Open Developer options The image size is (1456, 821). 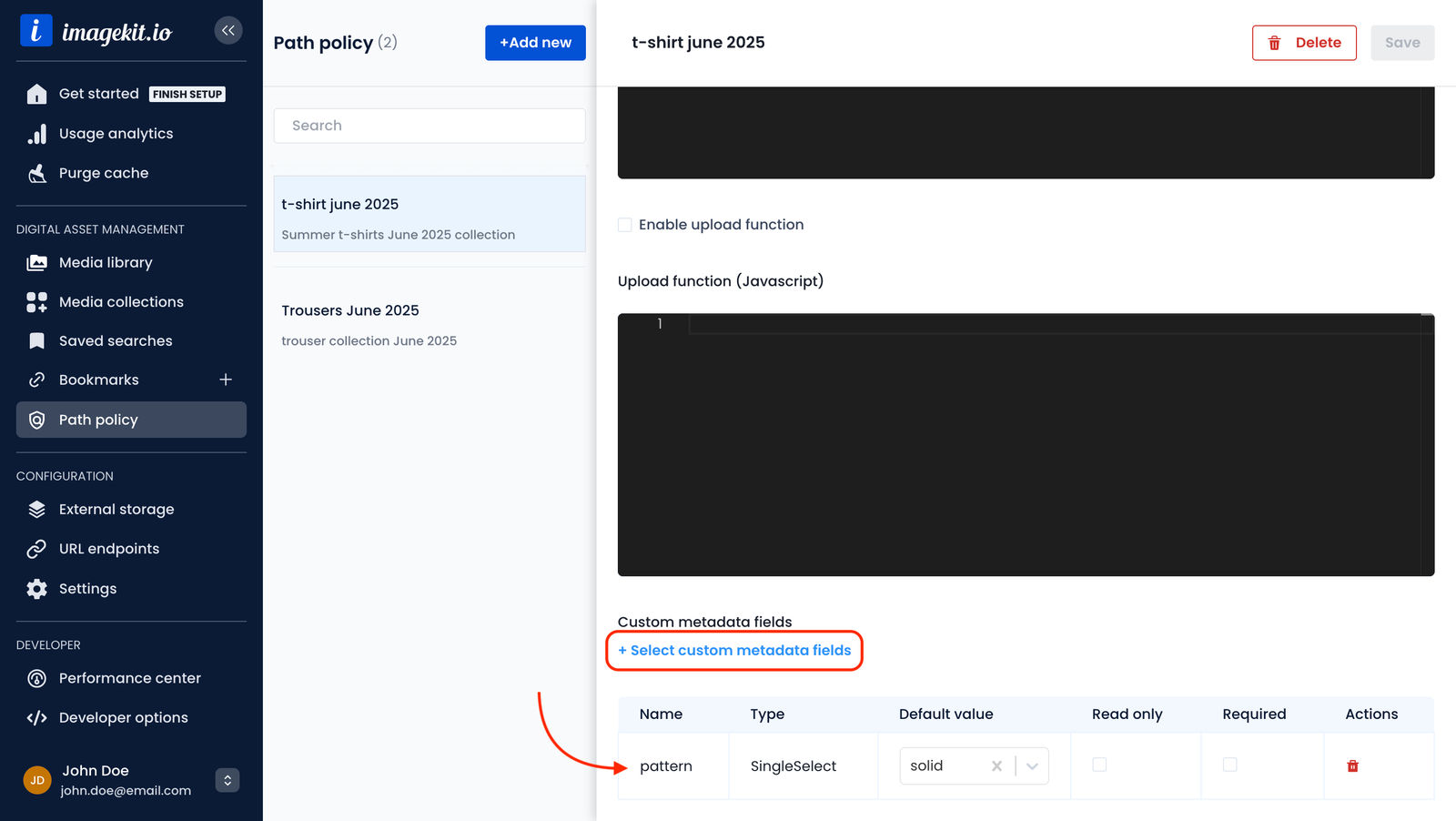pos(124,718)
